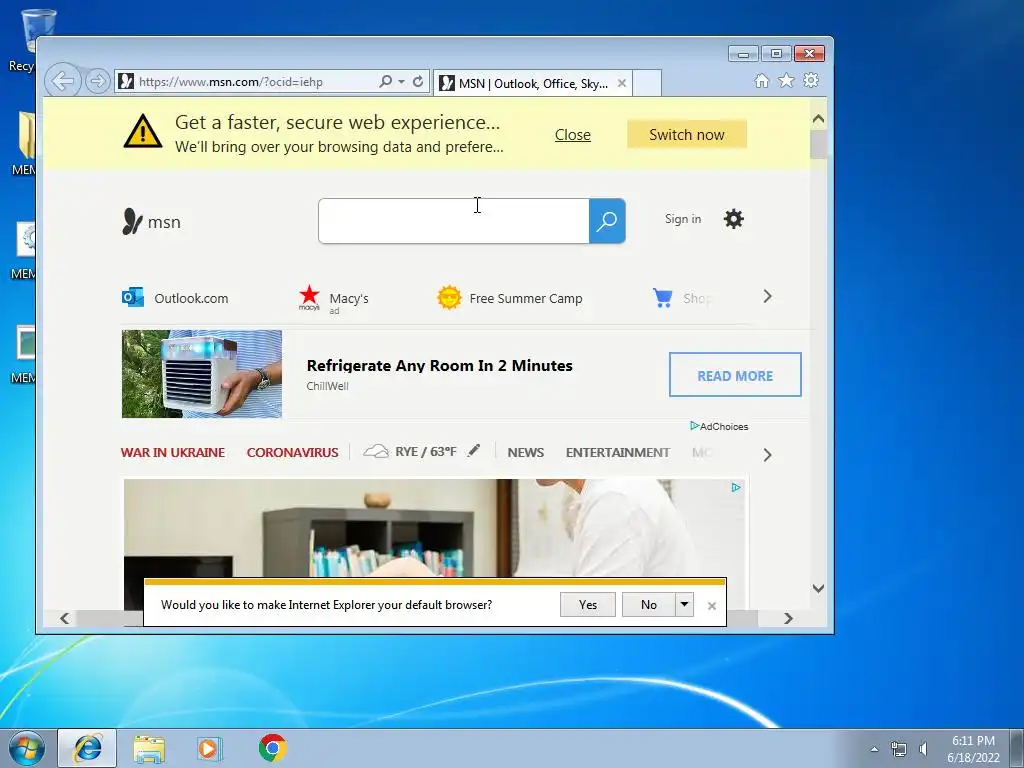
Task: Open the Outlook.com shortcut
Action: click(175, 298)
